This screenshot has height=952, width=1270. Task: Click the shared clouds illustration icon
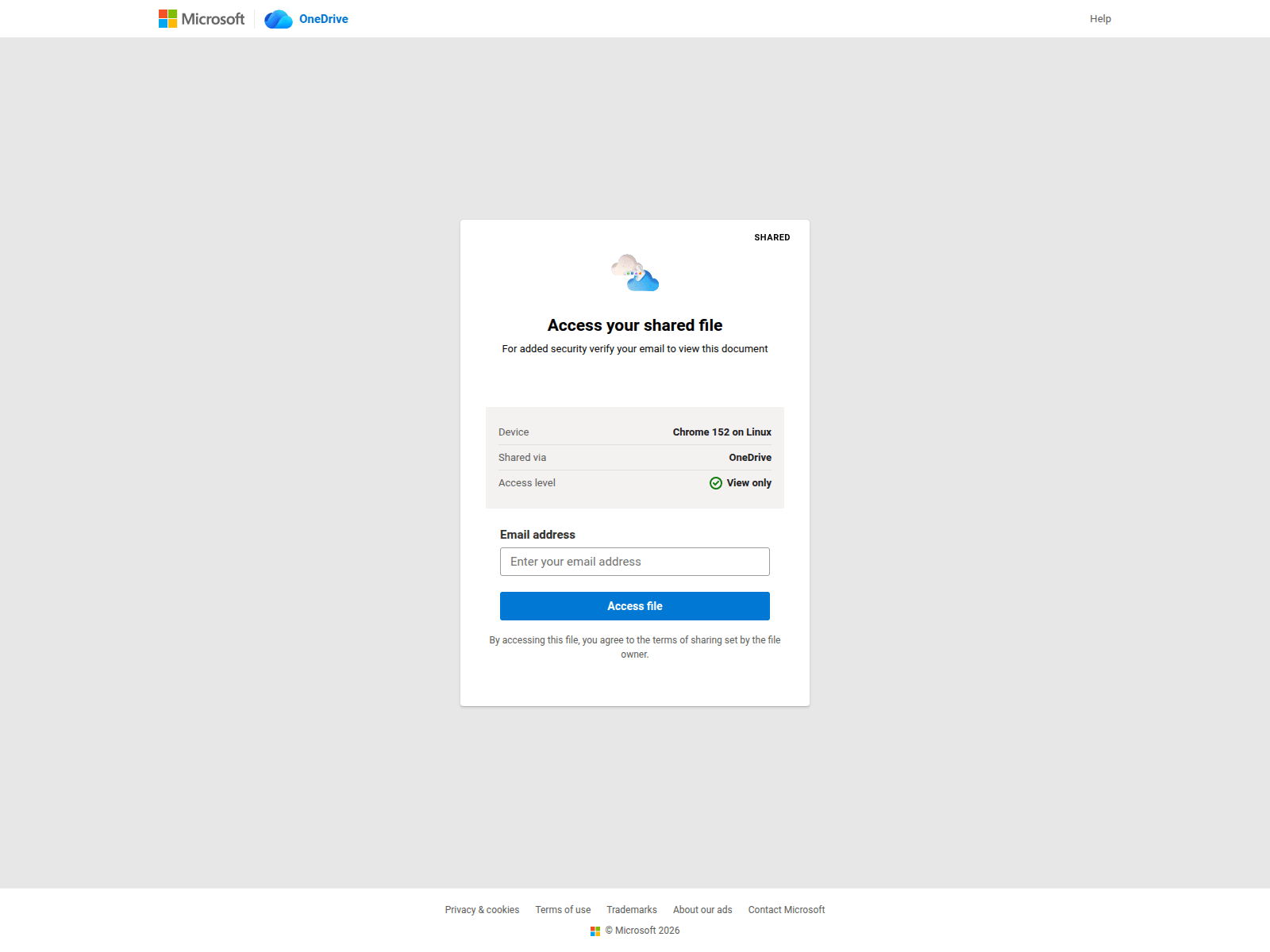[635, 273]
